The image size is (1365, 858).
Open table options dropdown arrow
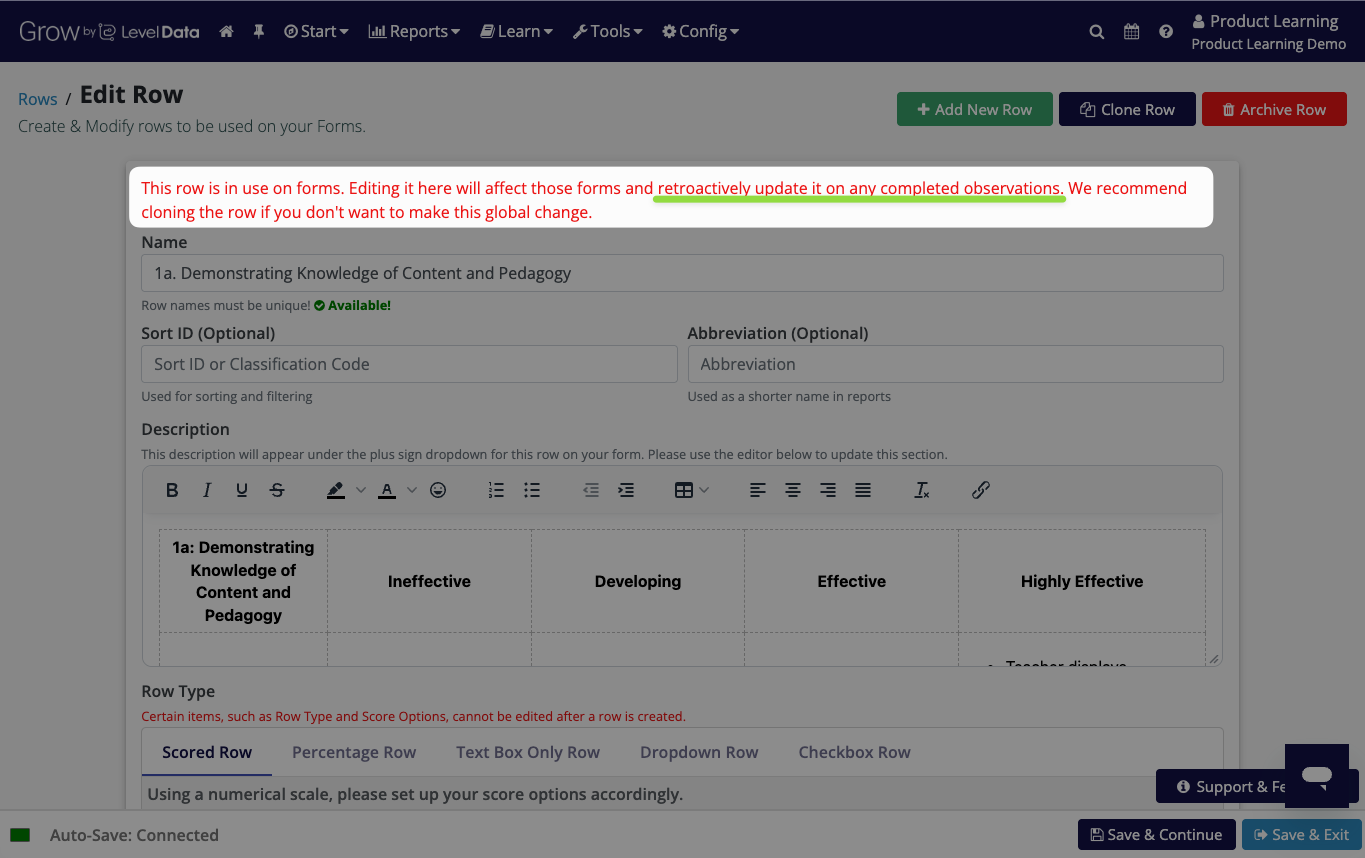tap(704, 490)
